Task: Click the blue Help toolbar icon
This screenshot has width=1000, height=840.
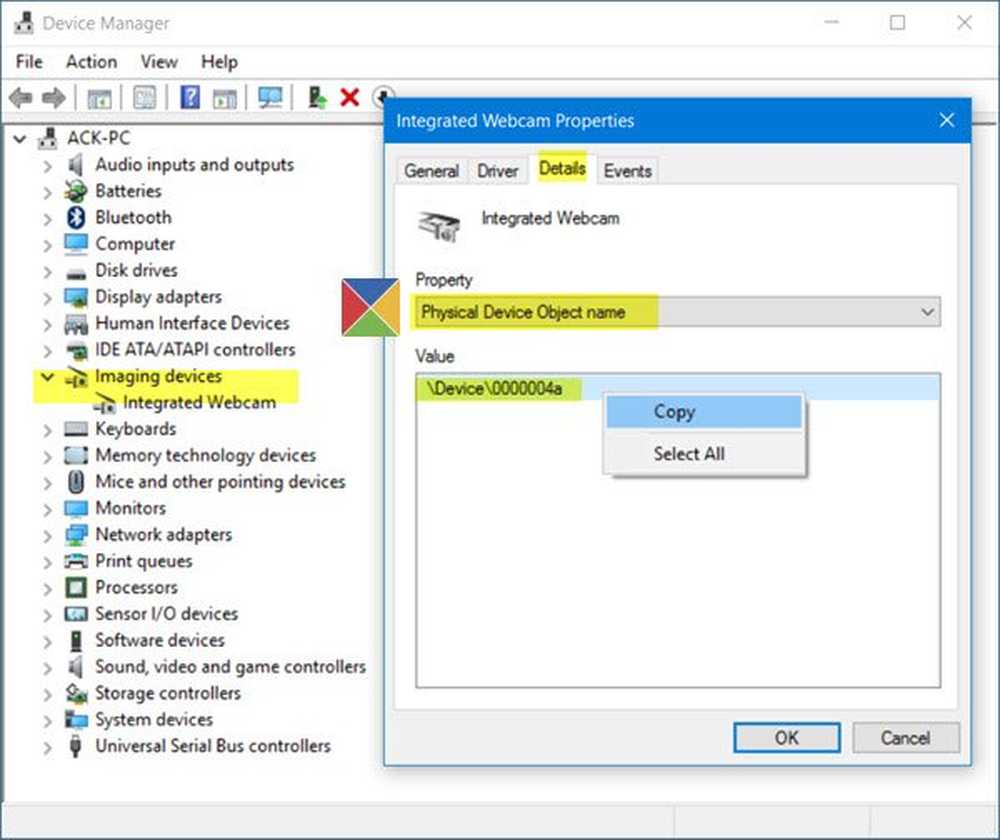Action: click(x=190, y=97)
